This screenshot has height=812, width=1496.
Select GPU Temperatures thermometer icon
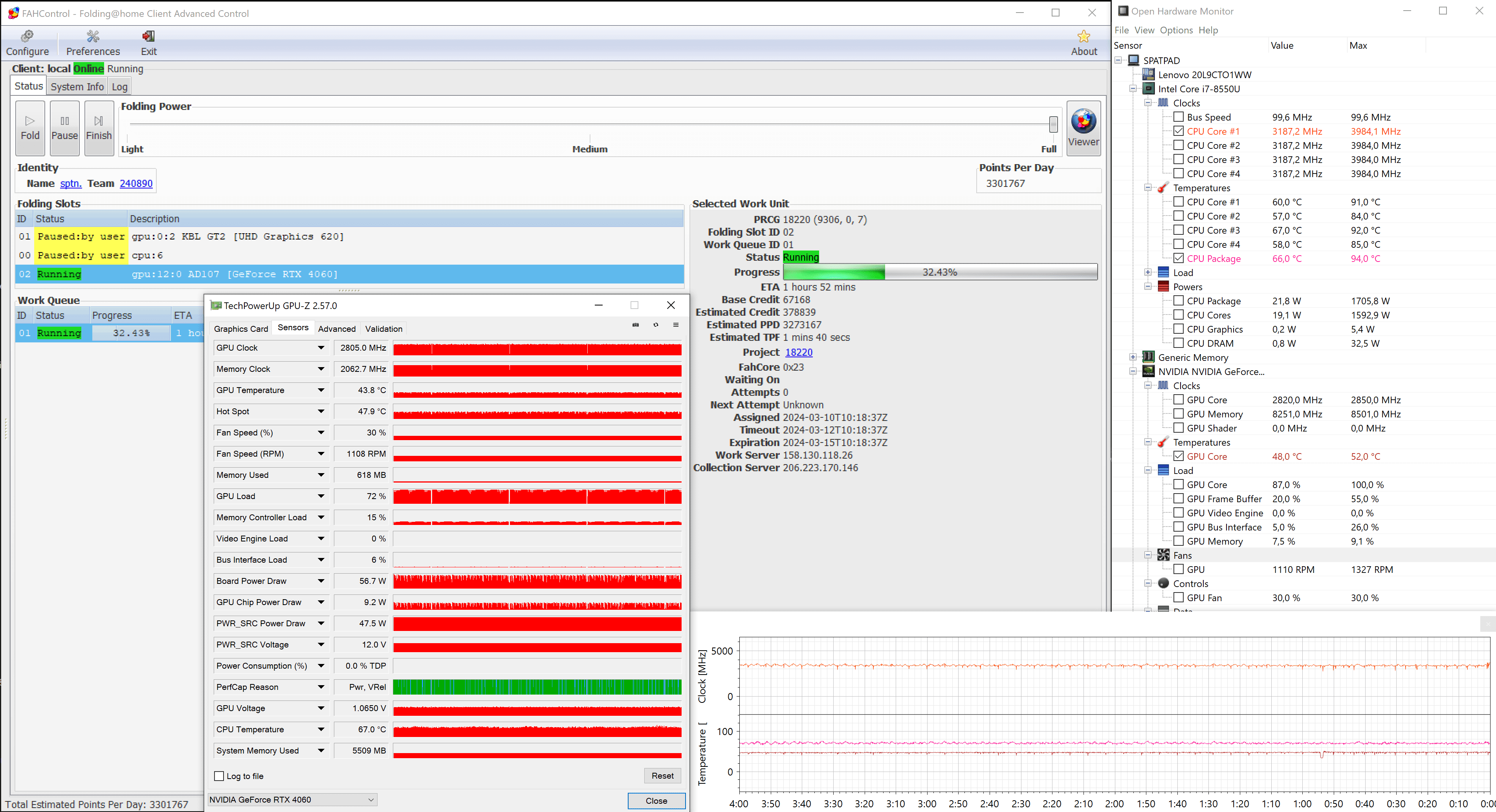pyautogui.click(x=1163, y=442)
